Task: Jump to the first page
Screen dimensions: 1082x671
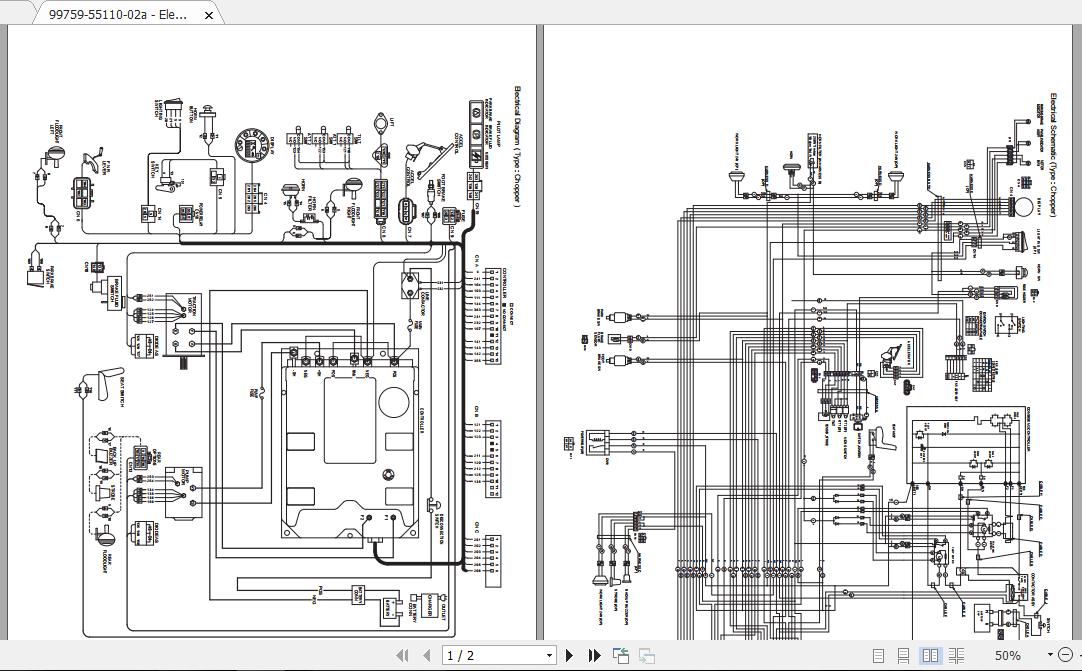Action: coord(403,655)
